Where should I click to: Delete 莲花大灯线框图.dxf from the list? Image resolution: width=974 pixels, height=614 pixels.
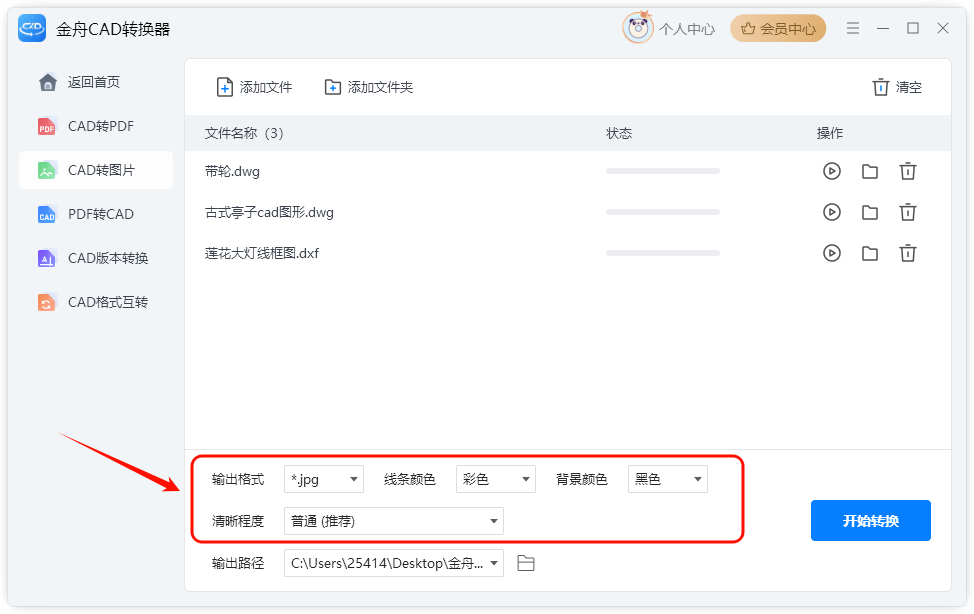908,253
